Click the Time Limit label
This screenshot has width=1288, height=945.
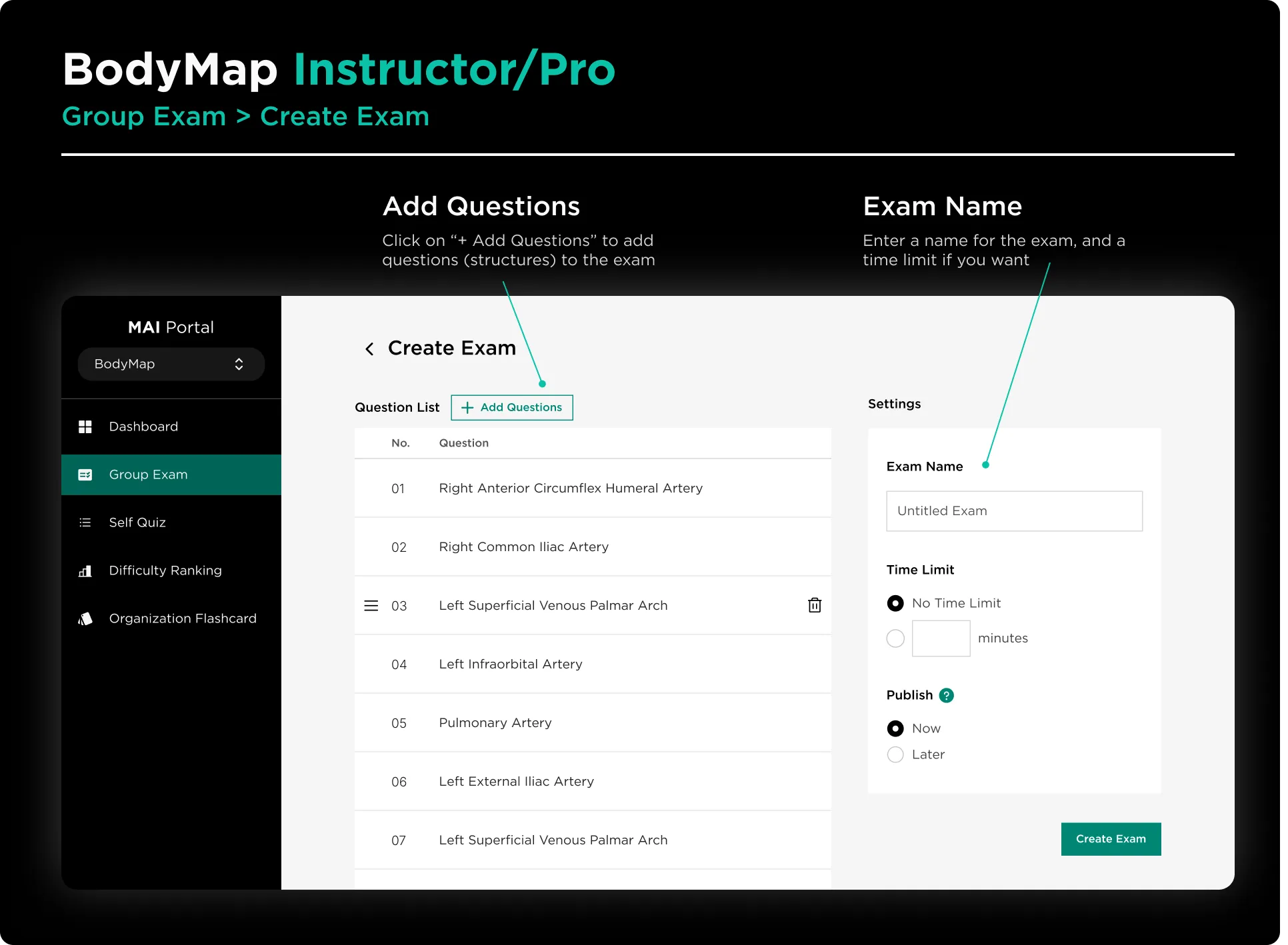(920, 570)
